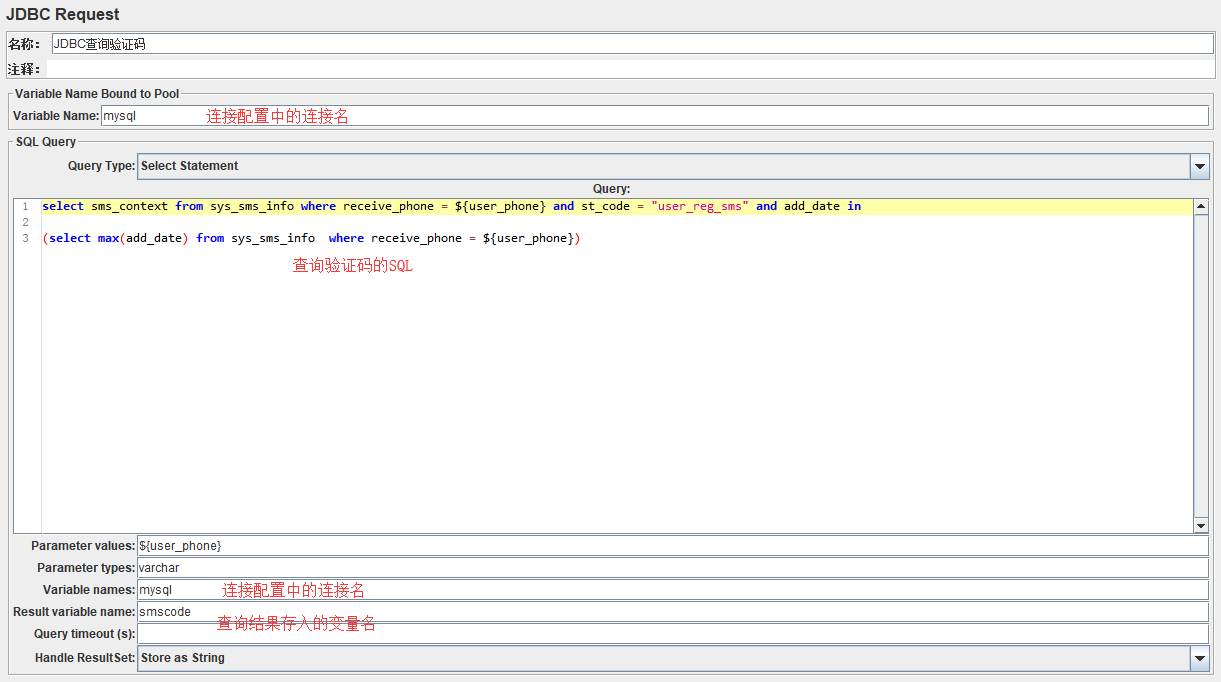The height and width of the screenshot is (682, 1221).
Task: Click the 名称 name input field
Action: click(632, 44)
